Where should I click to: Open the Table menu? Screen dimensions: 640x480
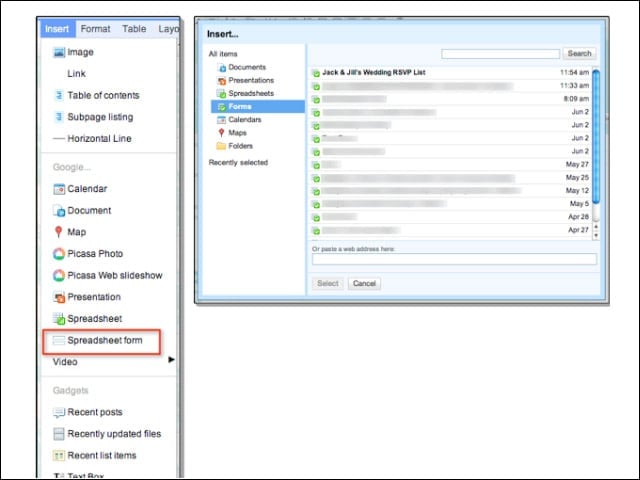click(x=134, y=29)
